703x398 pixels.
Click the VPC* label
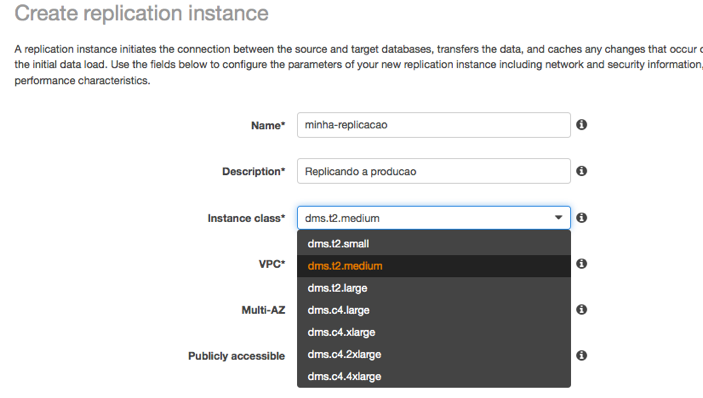pos(272,264)
